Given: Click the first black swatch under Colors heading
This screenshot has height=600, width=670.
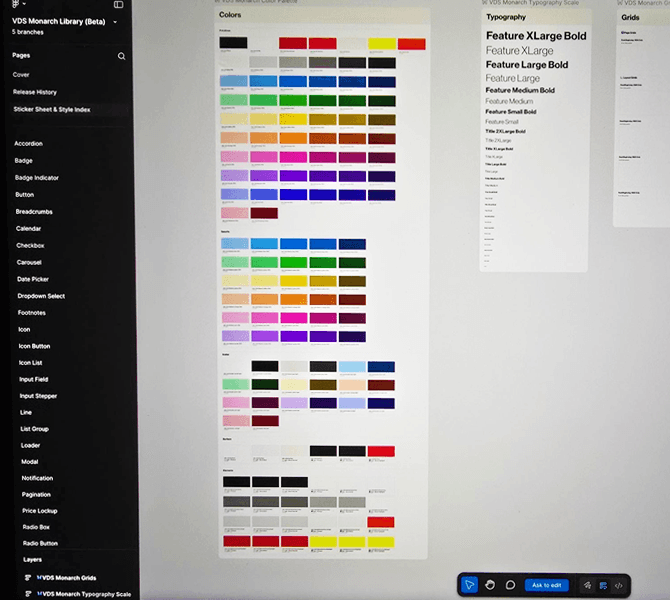Looking at the screenshot, I should click(x=233, y=42).
